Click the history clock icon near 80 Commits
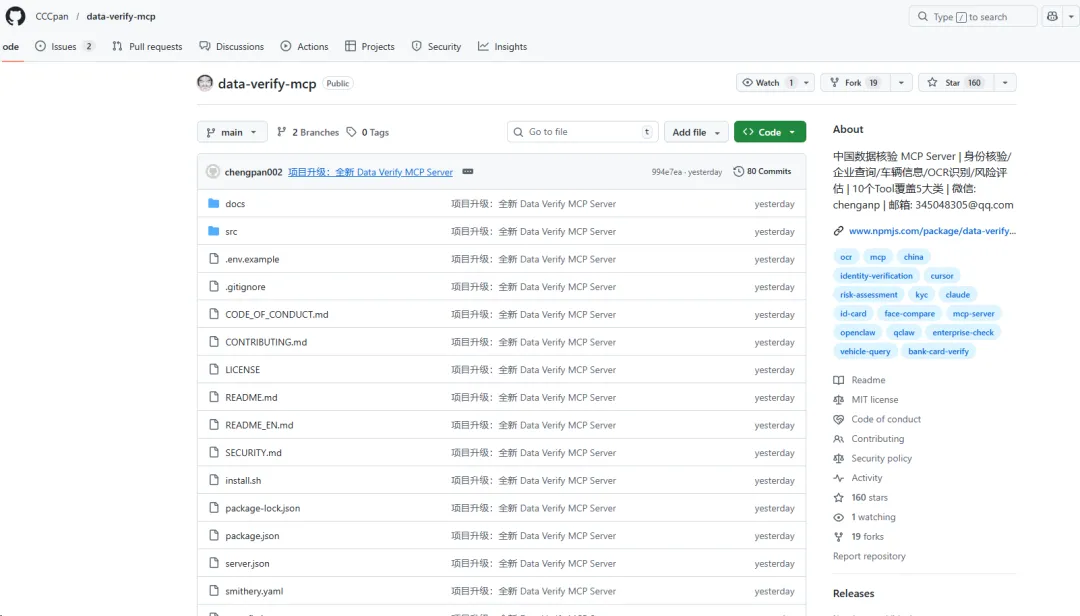The width and height of the screenshot is (1080, 616). [x=738, y=172]
